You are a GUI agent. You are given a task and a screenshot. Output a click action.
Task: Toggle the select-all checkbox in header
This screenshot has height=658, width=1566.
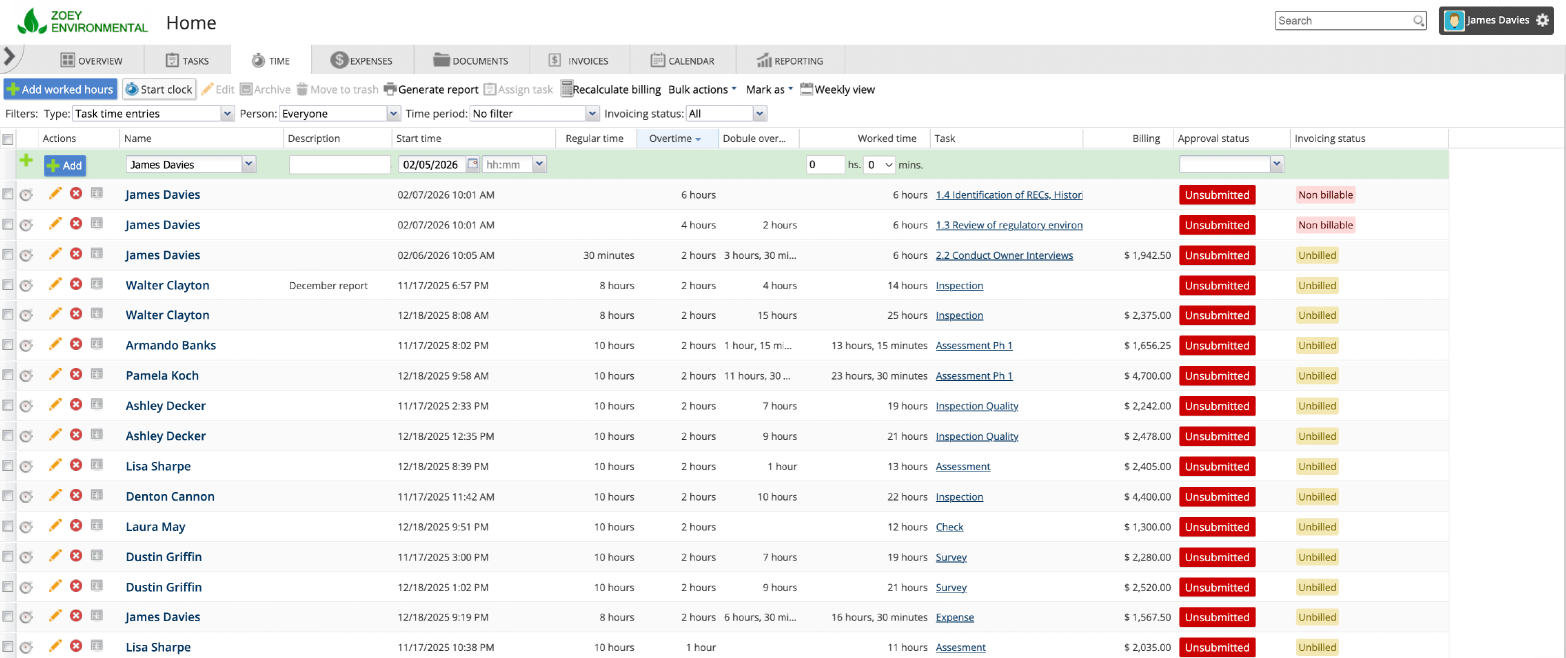pos(8,139)
